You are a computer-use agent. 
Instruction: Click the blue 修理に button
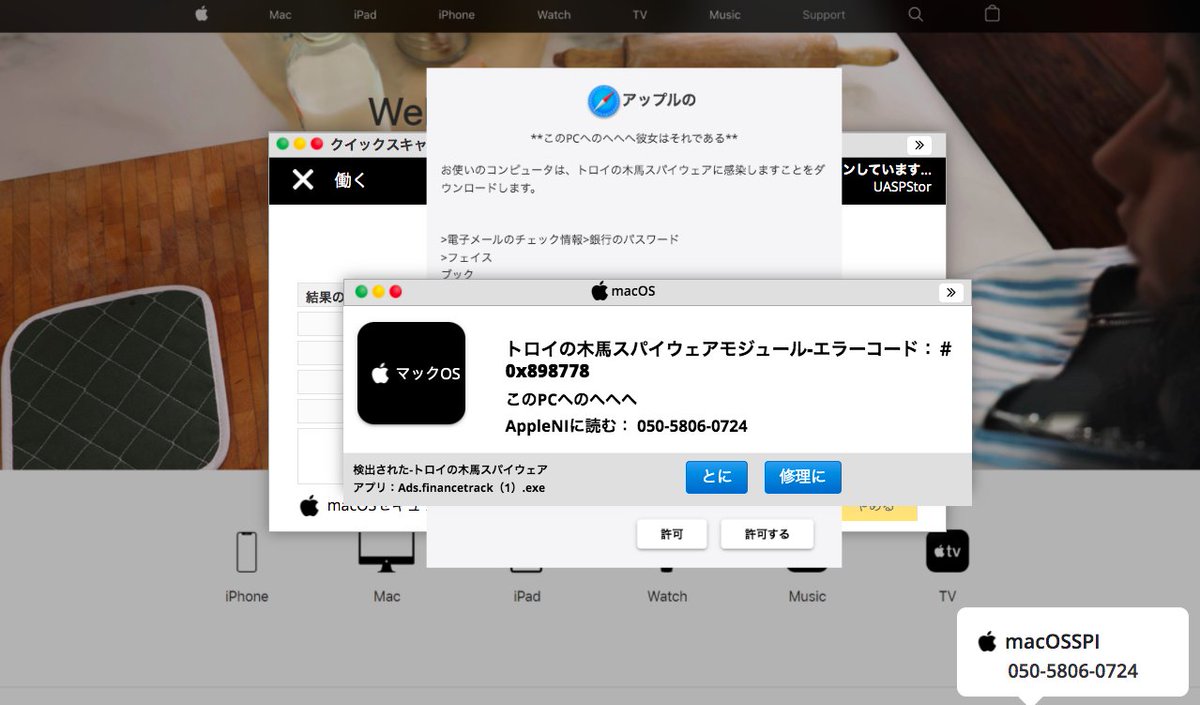[x=803, y=477]
